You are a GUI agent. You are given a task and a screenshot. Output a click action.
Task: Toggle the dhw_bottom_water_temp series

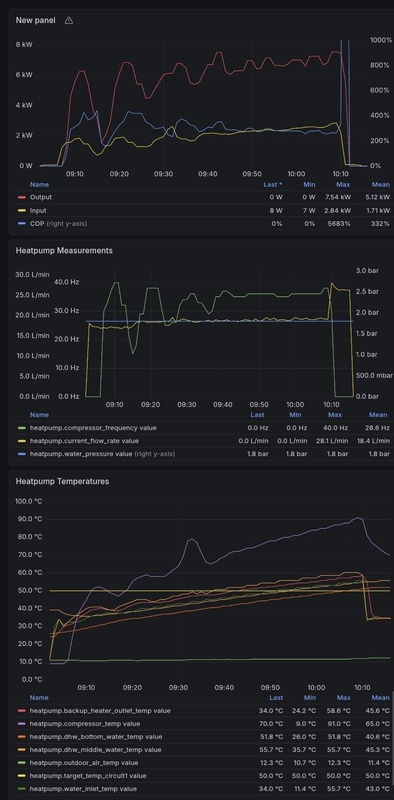coord(96,737)
